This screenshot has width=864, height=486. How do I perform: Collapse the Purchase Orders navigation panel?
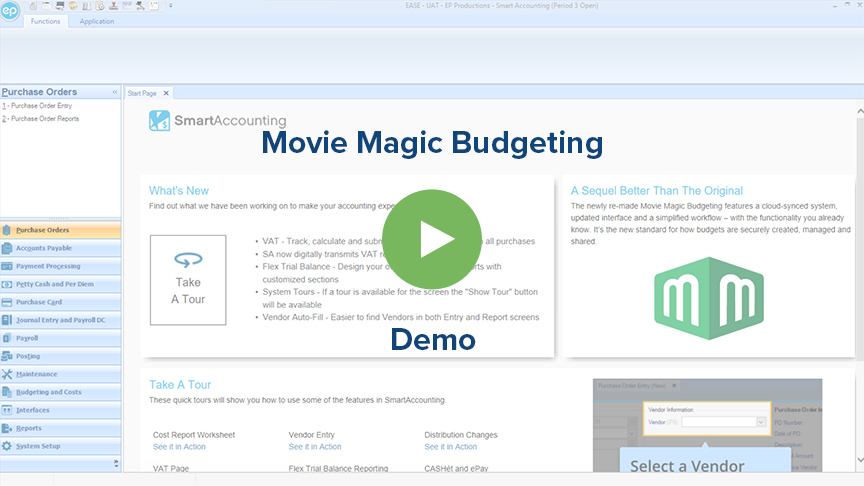coord(115,92)
